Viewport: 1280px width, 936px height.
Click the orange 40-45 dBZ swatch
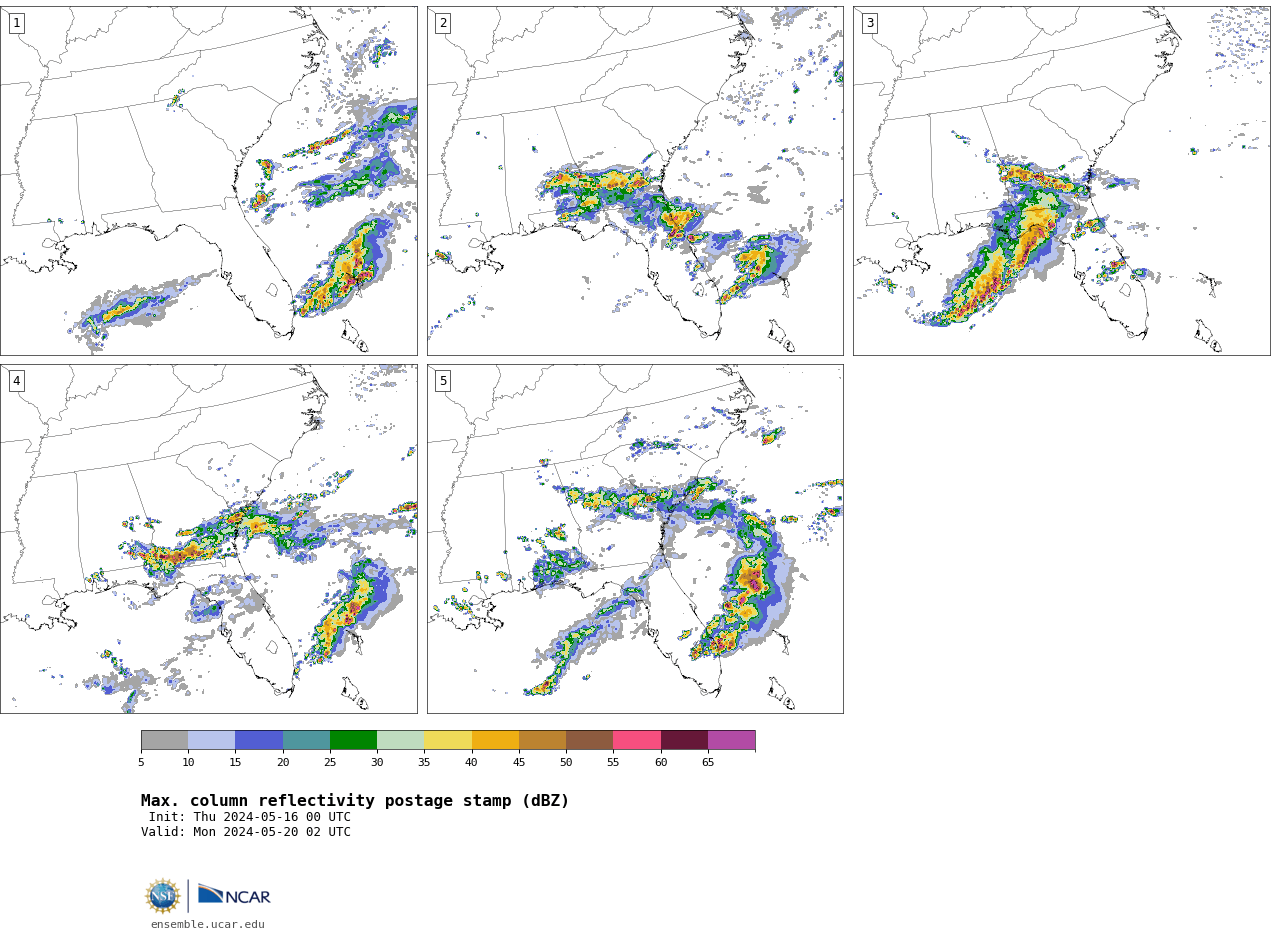(x=495, y=740)
